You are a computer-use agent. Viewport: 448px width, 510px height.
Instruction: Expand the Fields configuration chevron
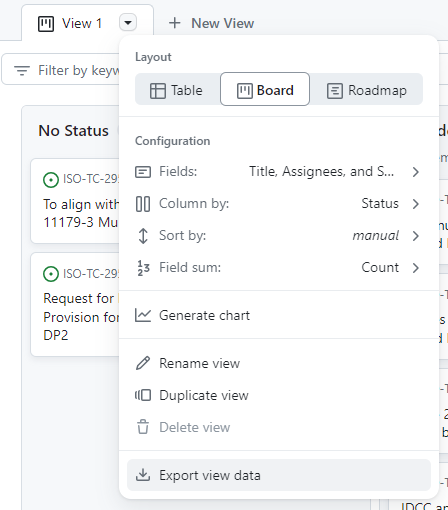[415, 172]
